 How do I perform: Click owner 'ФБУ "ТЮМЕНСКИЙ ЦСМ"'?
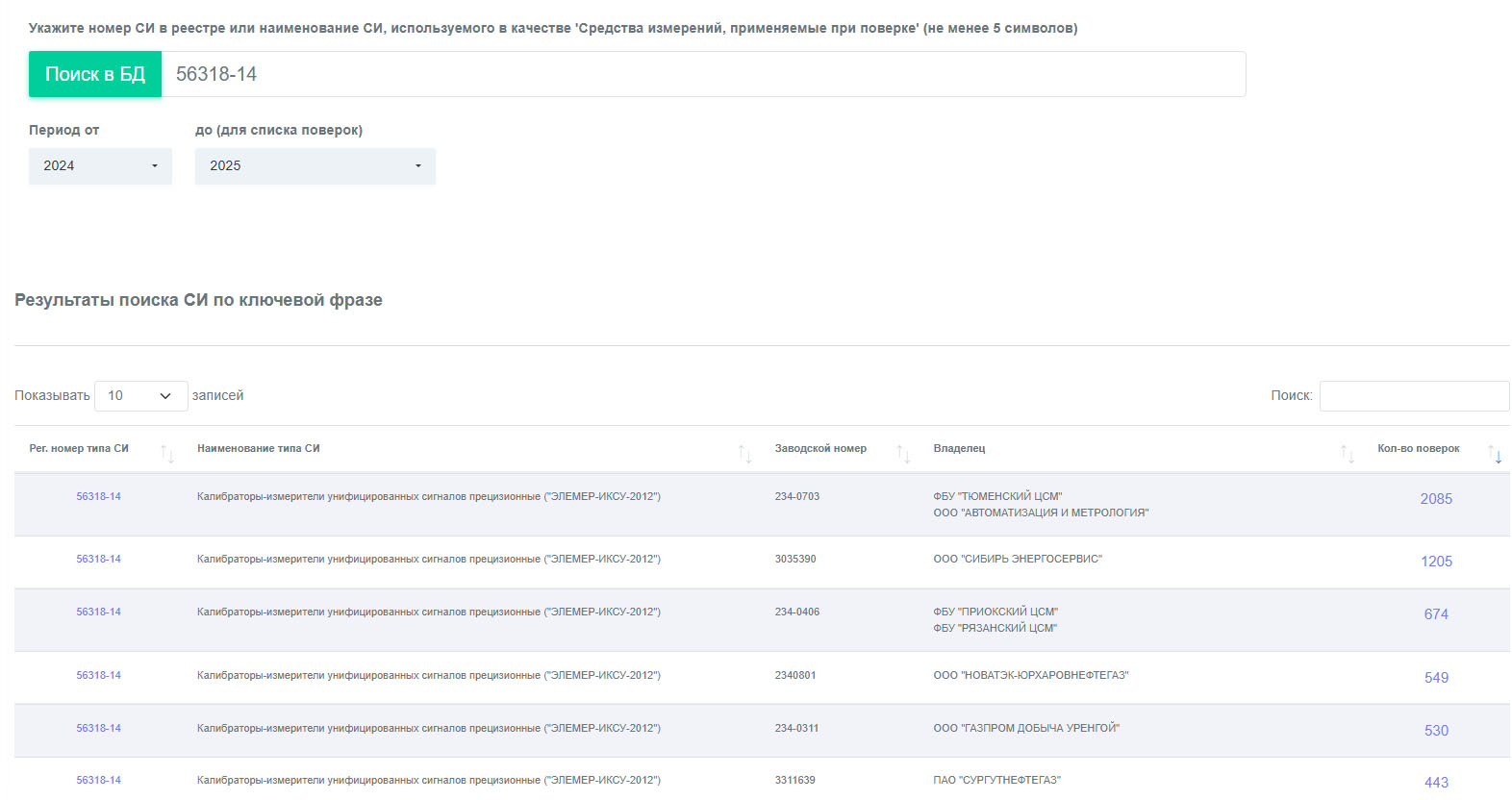pos(997,497)
